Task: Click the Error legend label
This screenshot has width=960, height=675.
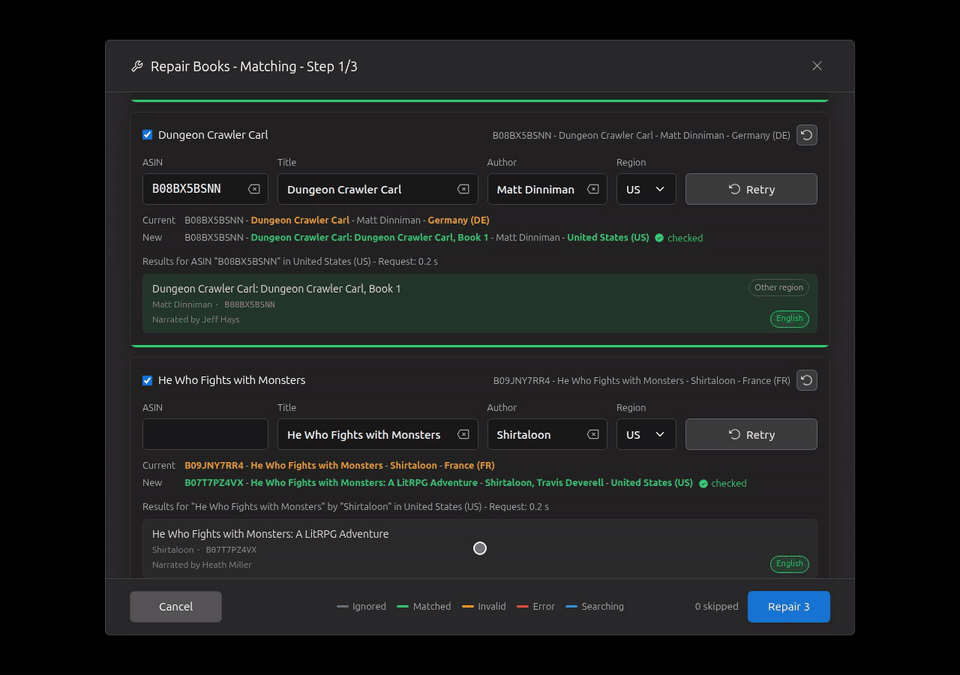Action: click(544, 606)
